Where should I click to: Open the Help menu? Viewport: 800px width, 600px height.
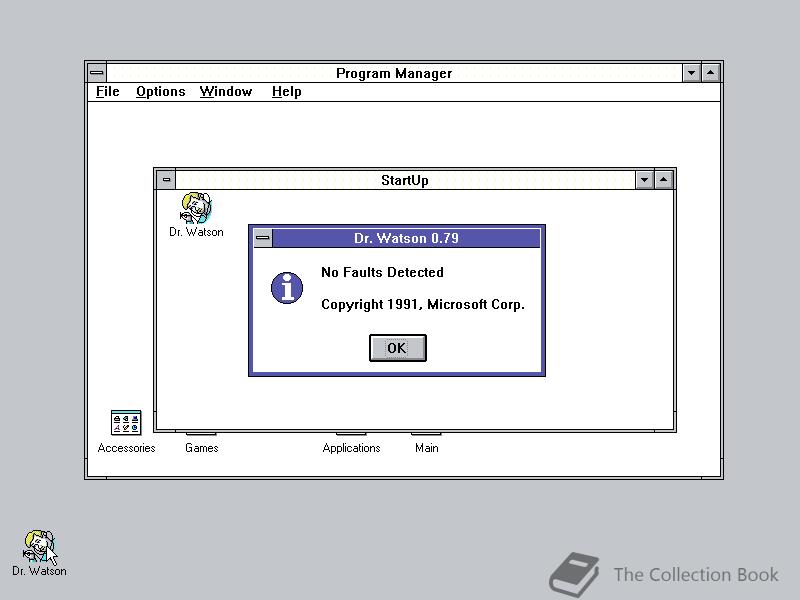pos(286,92)
